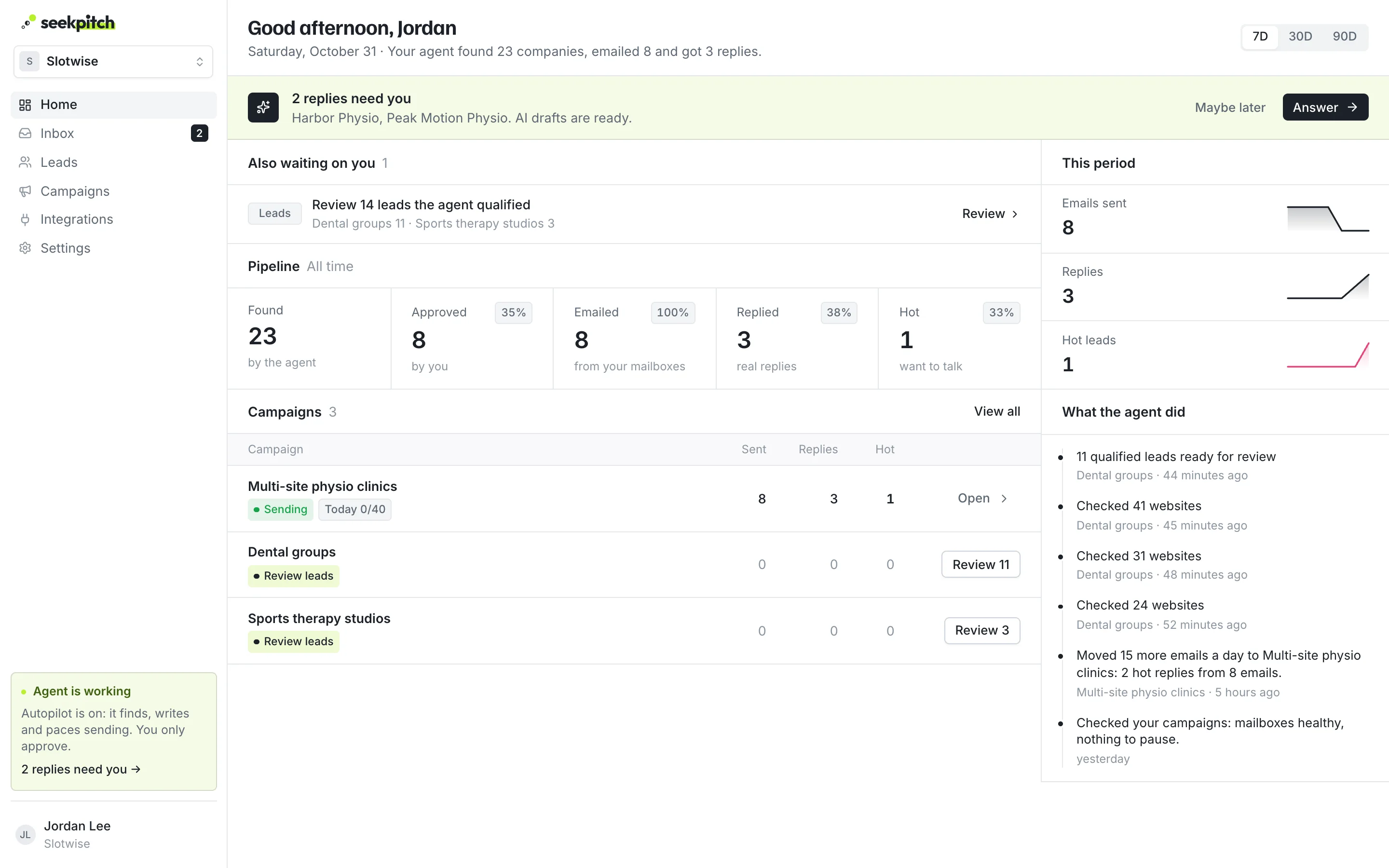Viewport: 1389px width, 868px height.
Task: Click the Home grid icon
Action: click(x=25, y=105)
